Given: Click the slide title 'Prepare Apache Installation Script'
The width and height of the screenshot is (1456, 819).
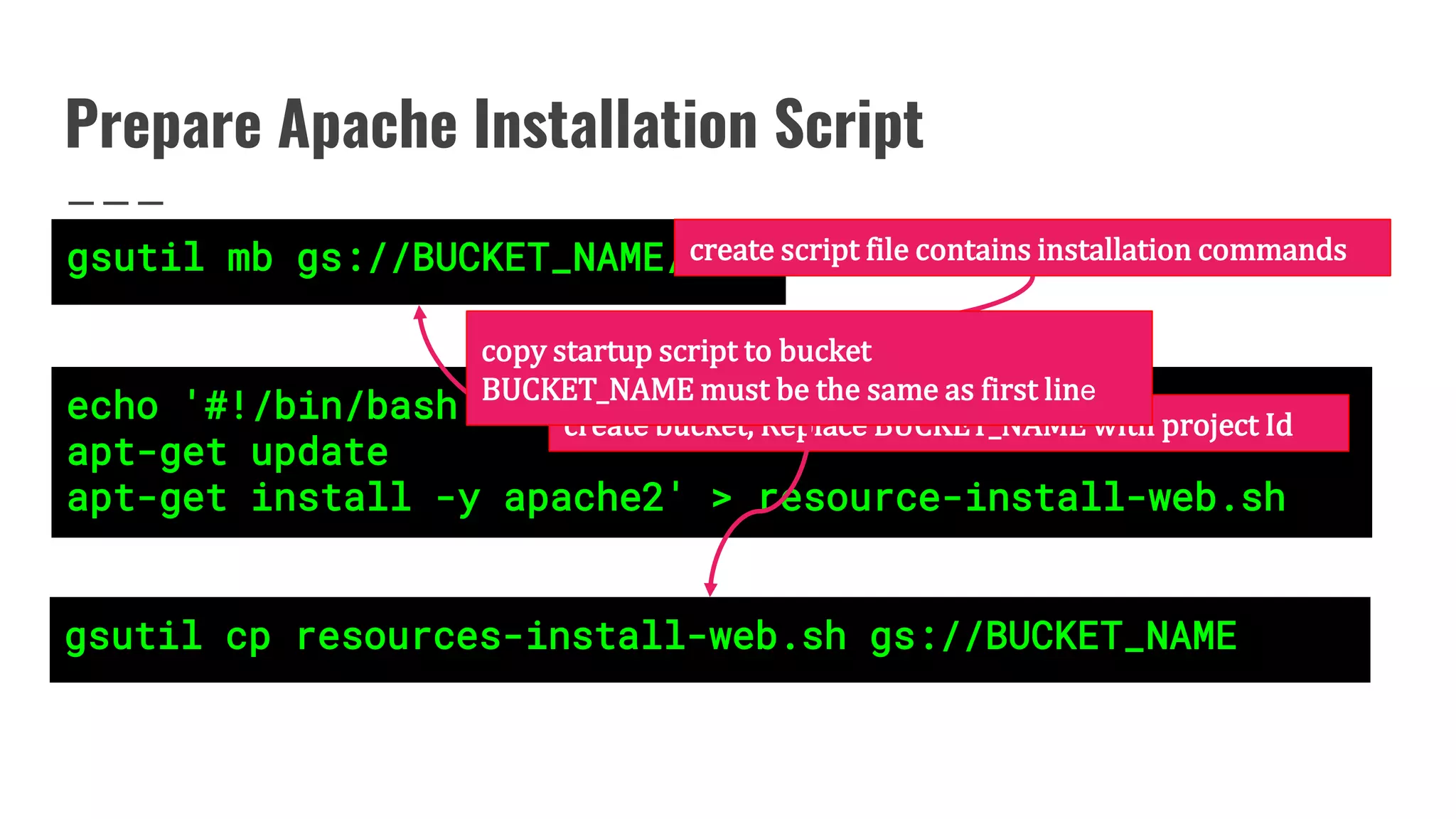Looking at the screenshot, I should 494,125.
